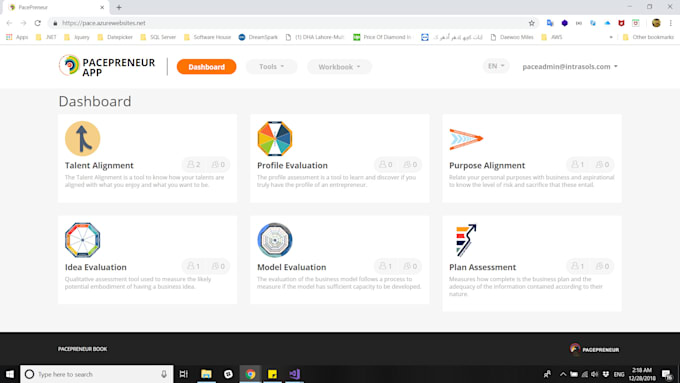Click Talent Alignment group count icon
The width and height of the screenshot is (680, 383).
click(215, 164)
